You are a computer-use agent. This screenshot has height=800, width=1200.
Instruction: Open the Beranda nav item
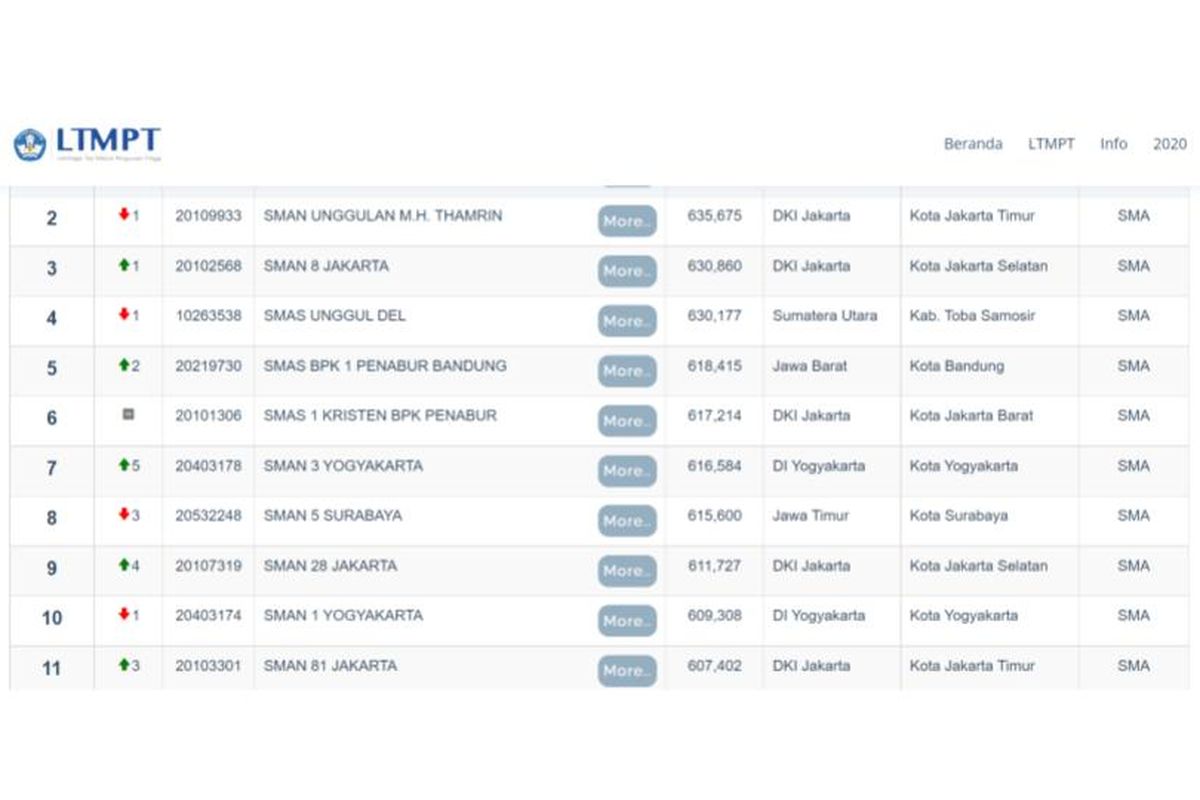[x=973, y=144]
